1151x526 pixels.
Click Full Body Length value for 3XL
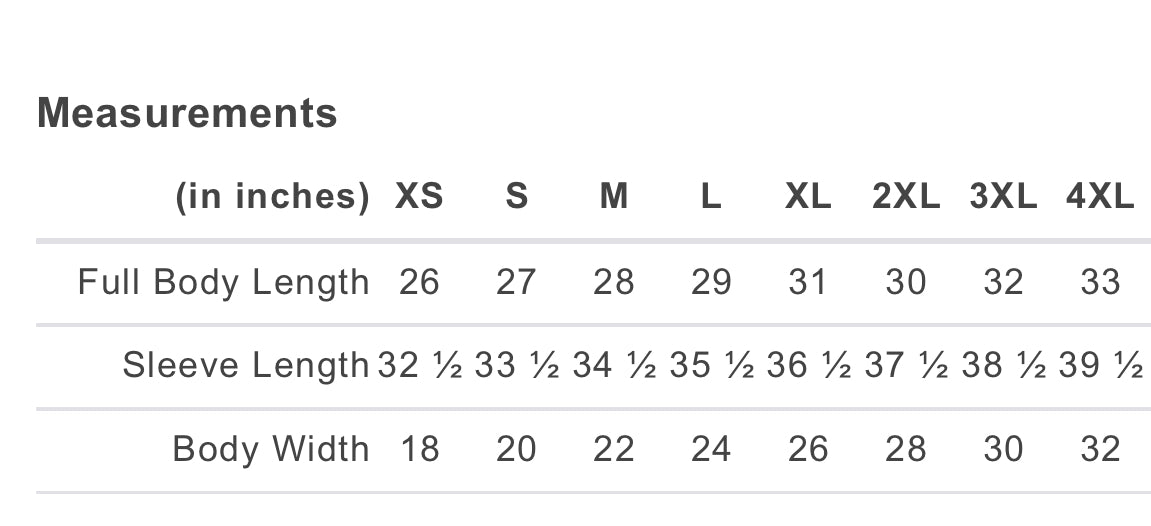pos(1003,282)
